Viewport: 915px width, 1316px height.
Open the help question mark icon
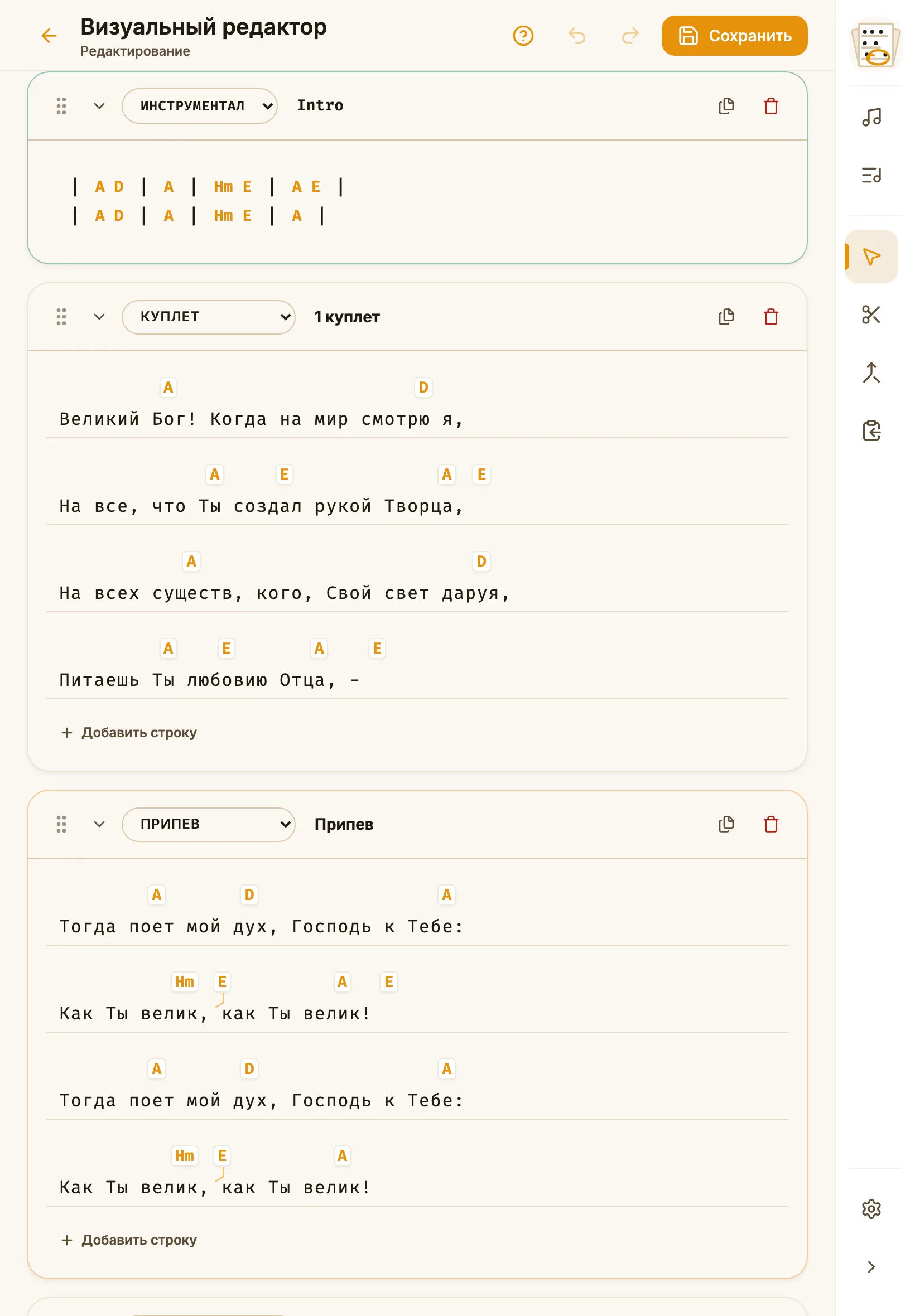pos(523,36)
